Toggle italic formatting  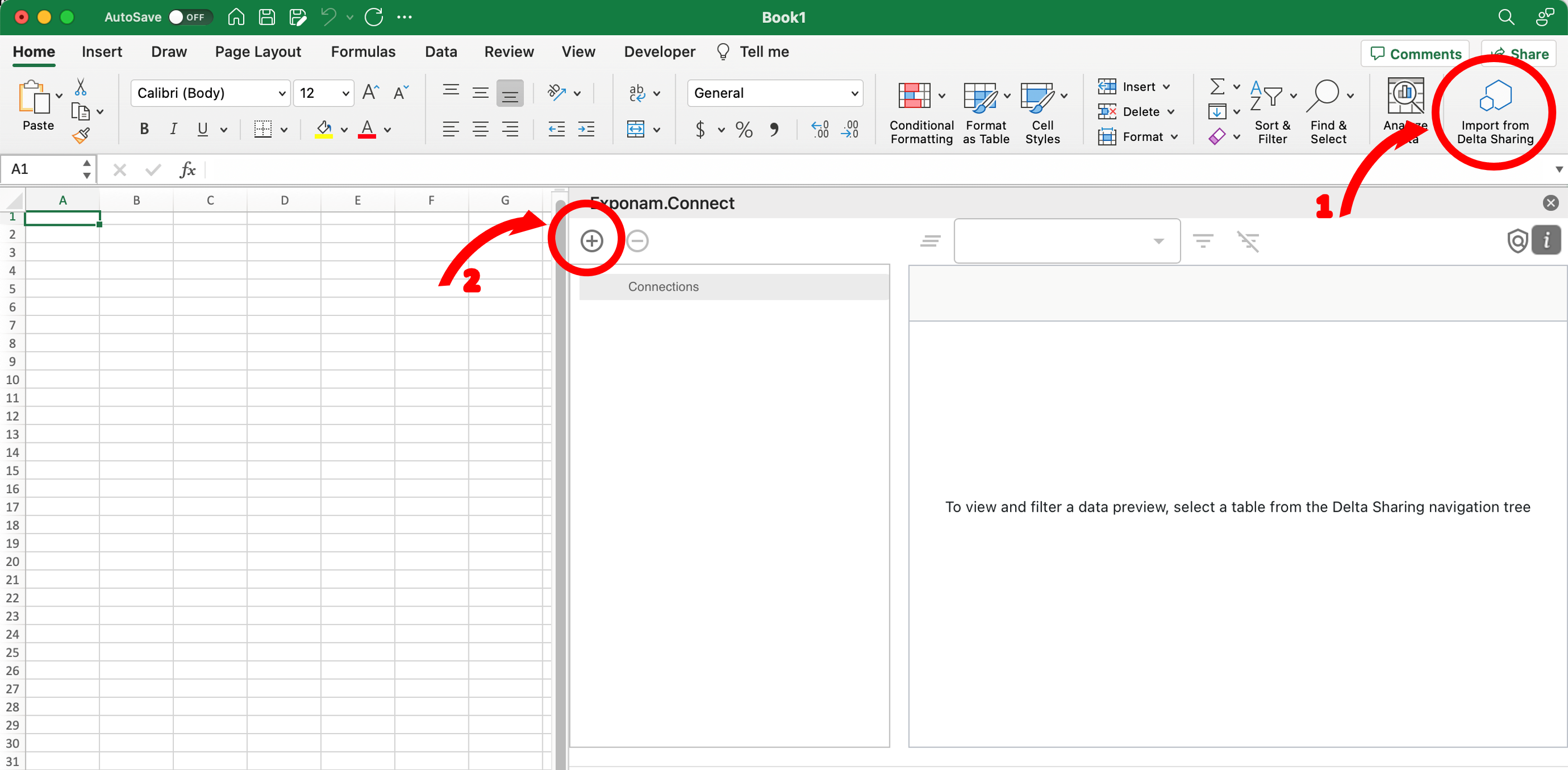[x=173, y=129]
